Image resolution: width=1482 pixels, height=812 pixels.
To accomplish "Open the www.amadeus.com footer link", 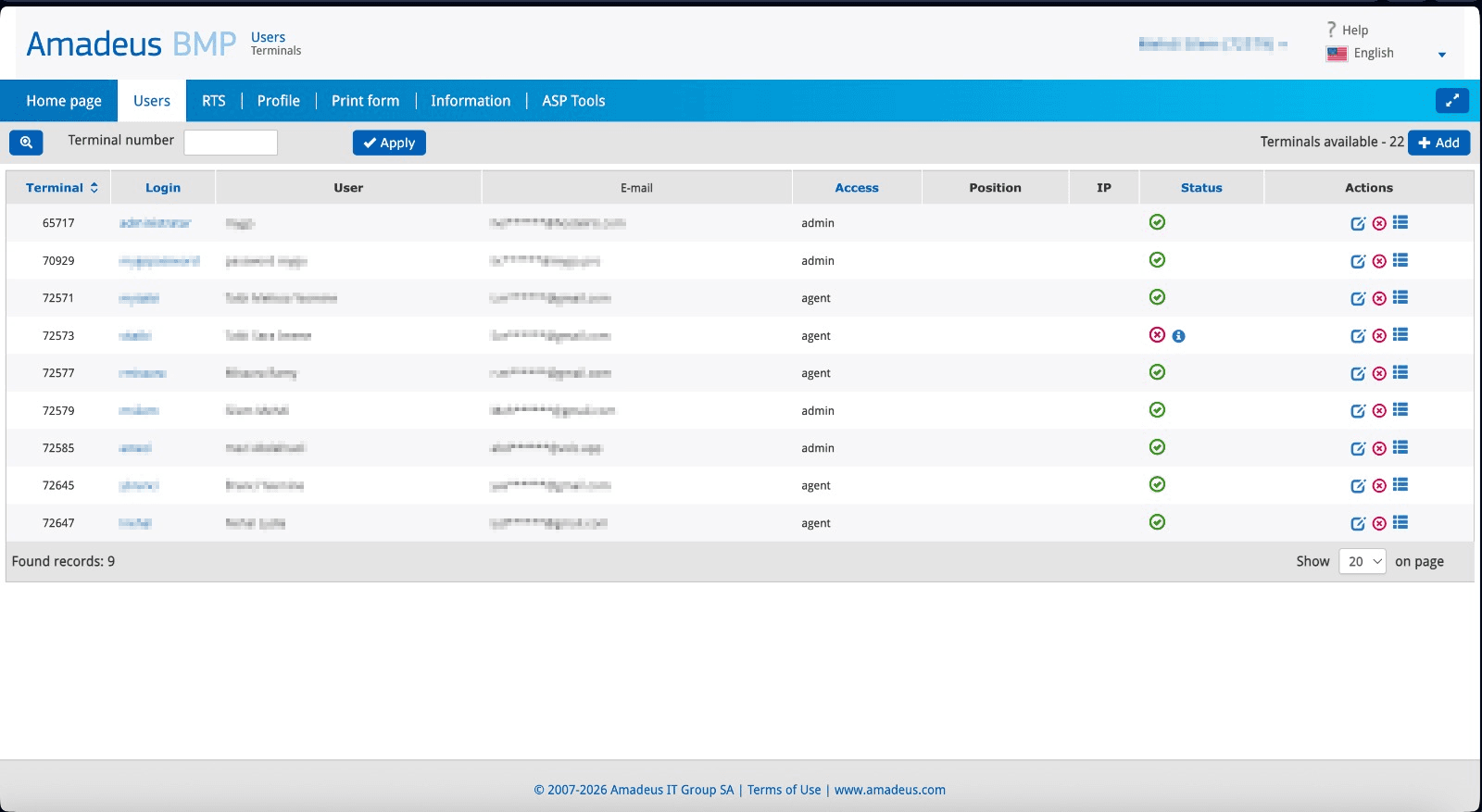I will 890,790.
